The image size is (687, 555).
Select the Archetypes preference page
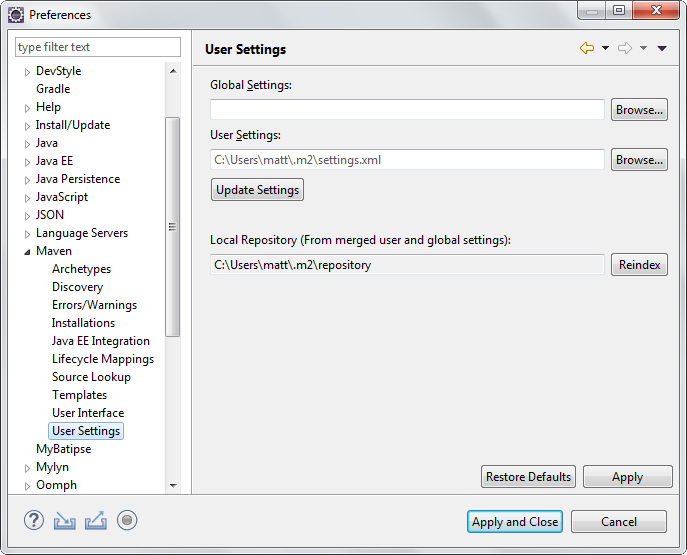click(x=81, y=269)
